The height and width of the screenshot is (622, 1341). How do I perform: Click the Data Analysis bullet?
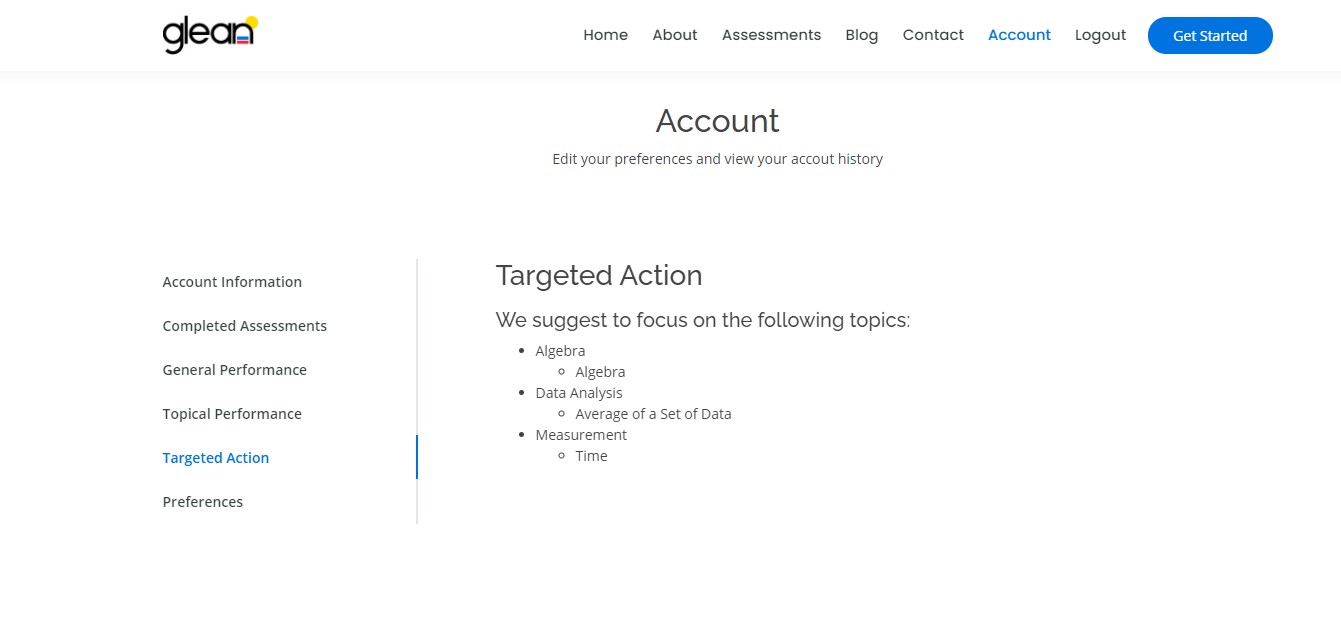[x=579, y=393]
